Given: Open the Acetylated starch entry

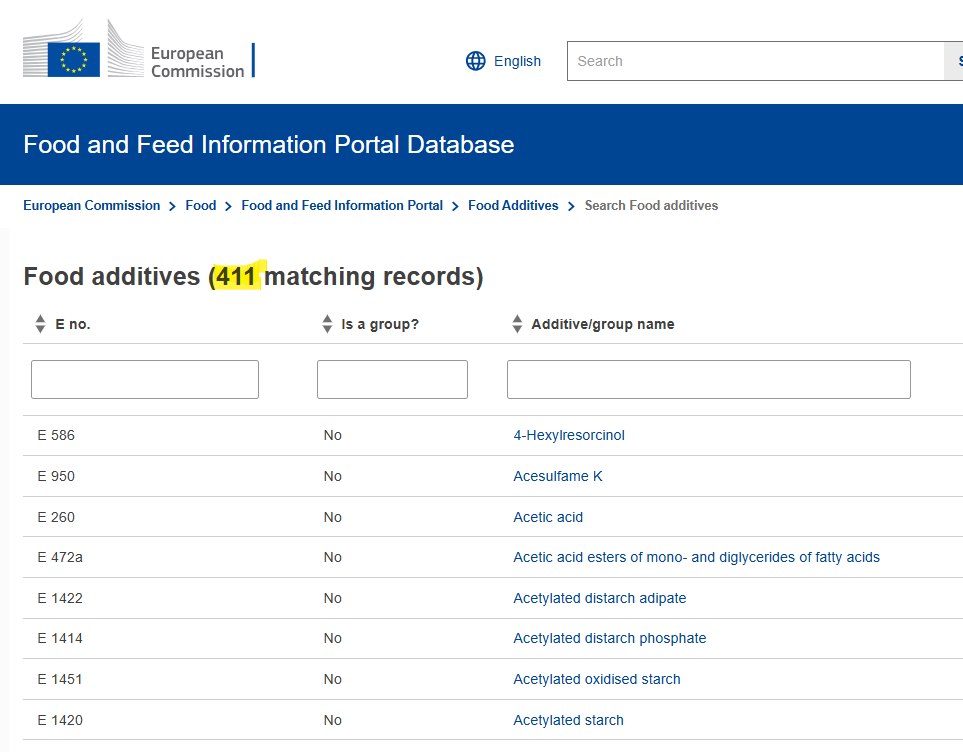Looking at the screenshot, I should tap(568, 720).
